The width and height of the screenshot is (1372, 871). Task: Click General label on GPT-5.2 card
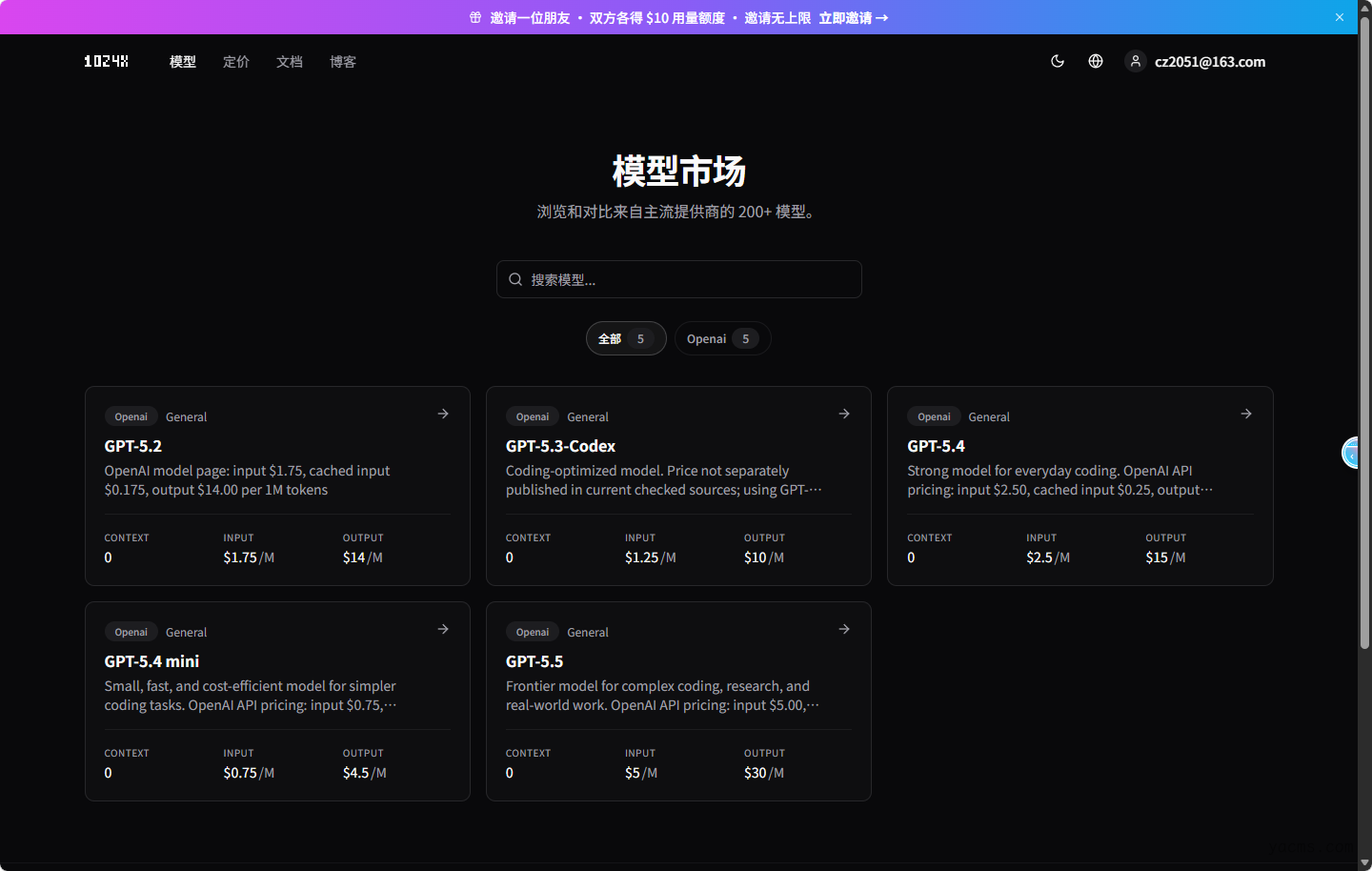point(186,417)
